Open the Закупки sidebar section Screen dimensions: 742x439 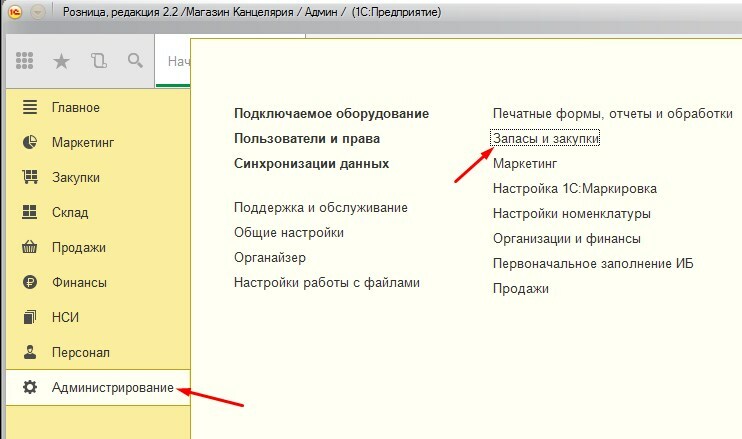coord(76,177)
